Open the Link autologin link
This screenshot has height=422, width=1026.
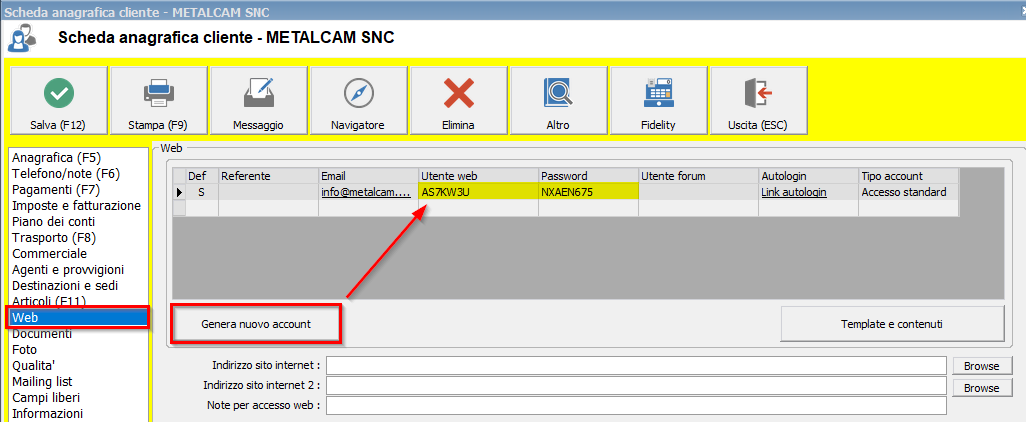click(x=793, y=192)
